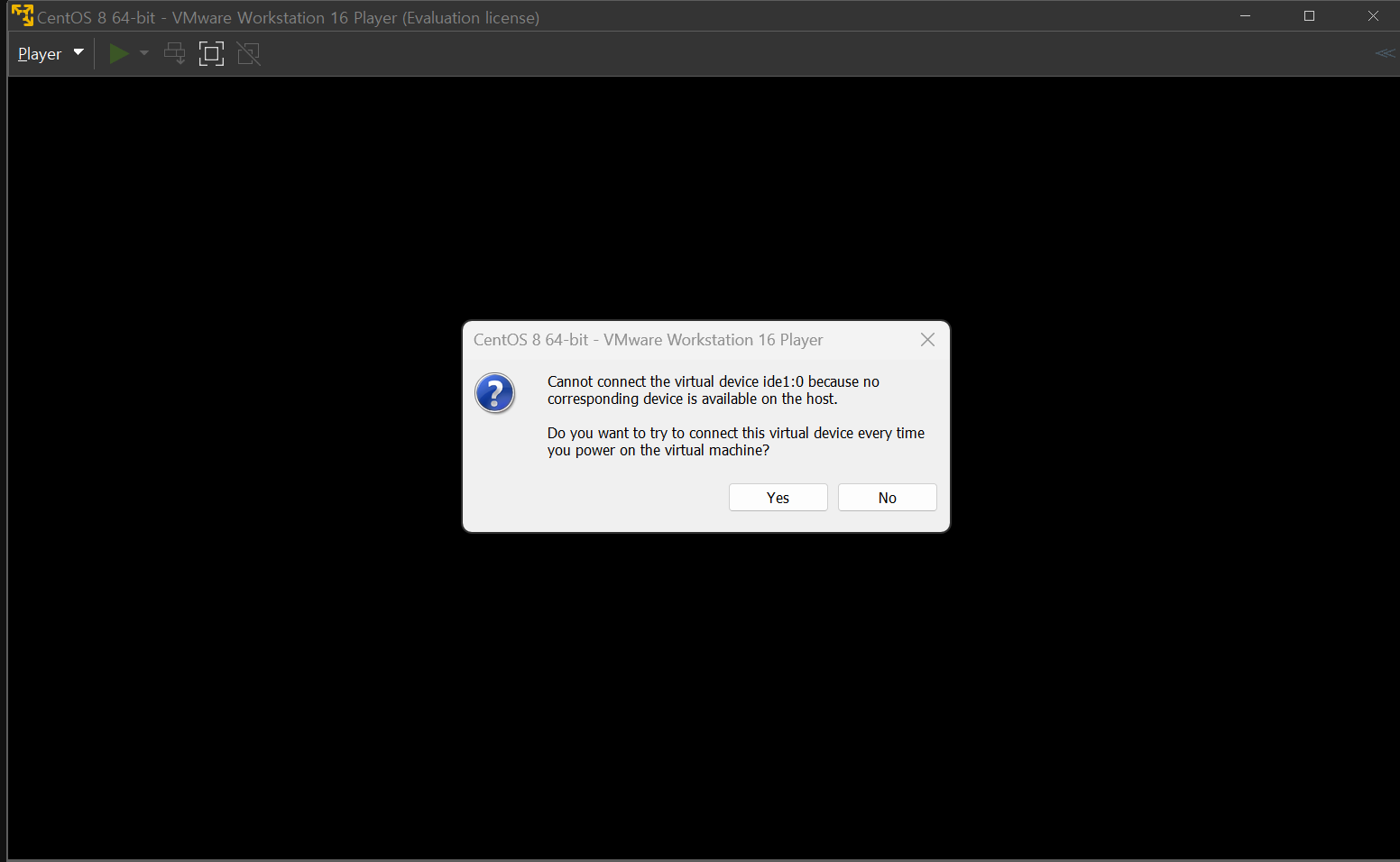Click the green power on play icon

point(118,54)
